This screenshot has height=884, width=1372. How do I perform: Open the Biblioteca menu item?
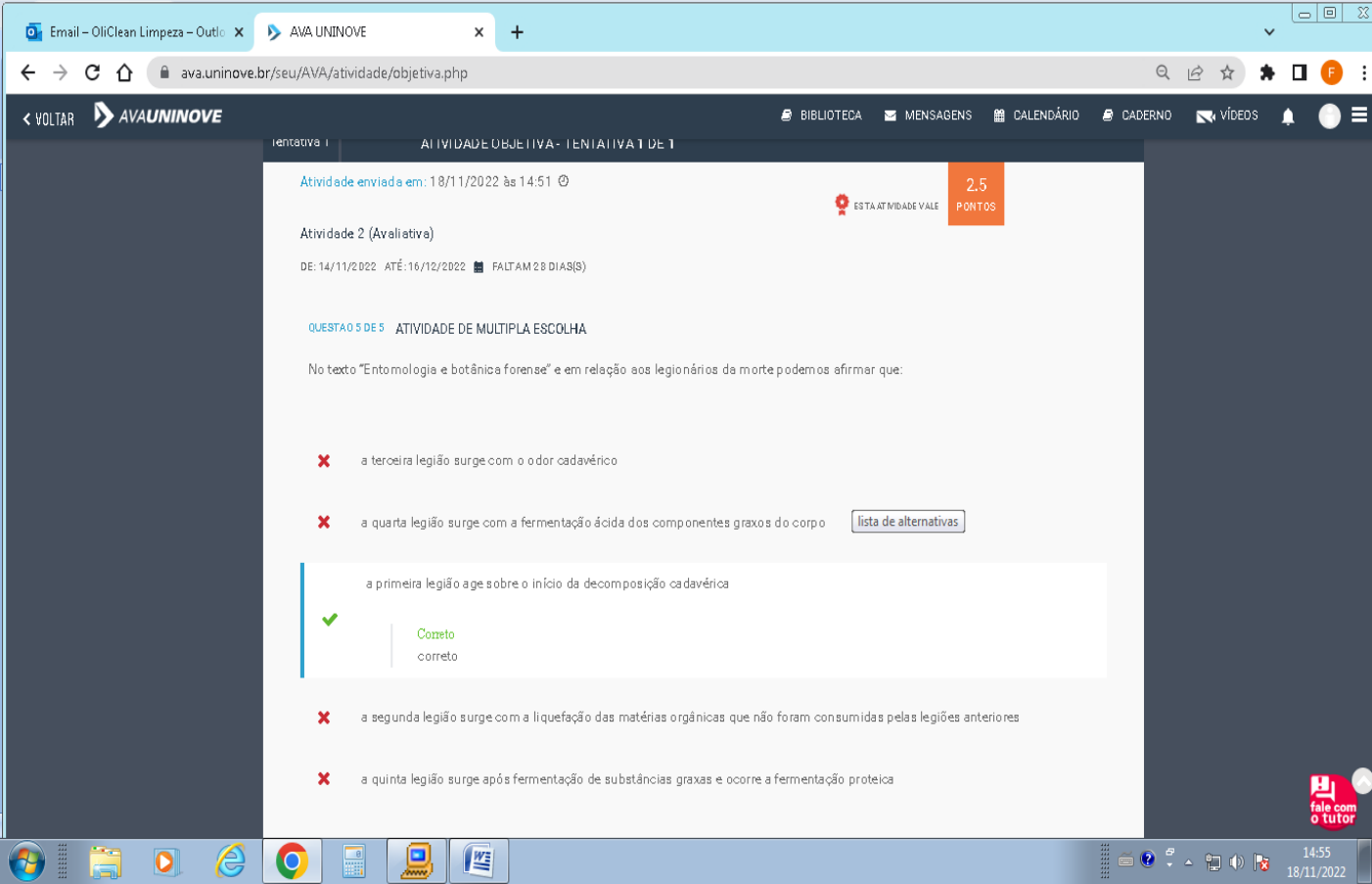(821, 116)
